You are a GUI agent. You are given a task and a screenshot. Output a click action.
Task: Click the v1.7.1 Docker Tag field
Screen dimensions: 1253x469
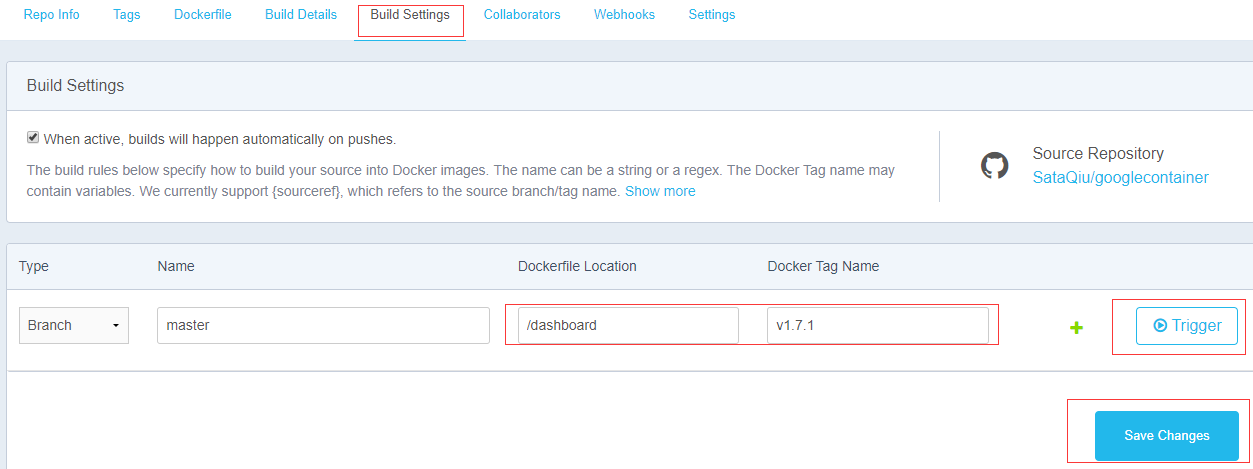point(878,325)
